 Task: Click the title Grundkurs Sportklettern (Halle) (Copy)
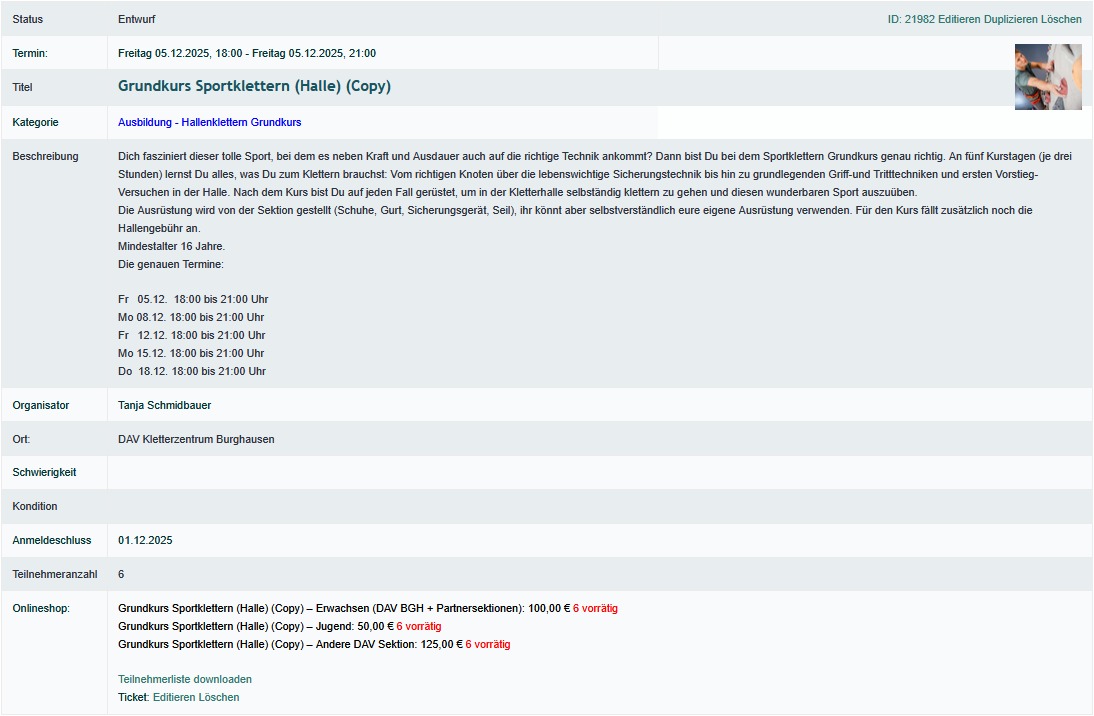254,87
